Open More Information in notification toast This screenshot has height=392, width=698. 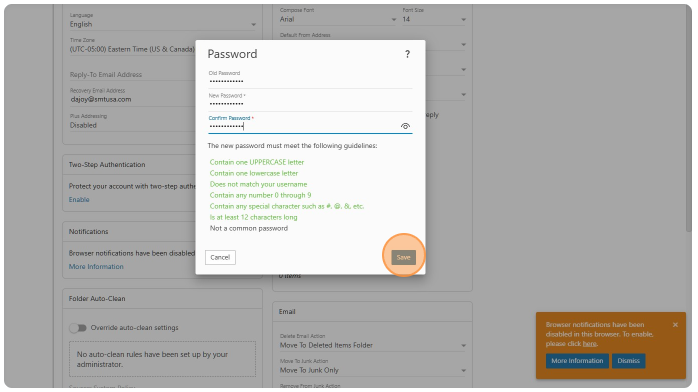[x=577, y=361]
